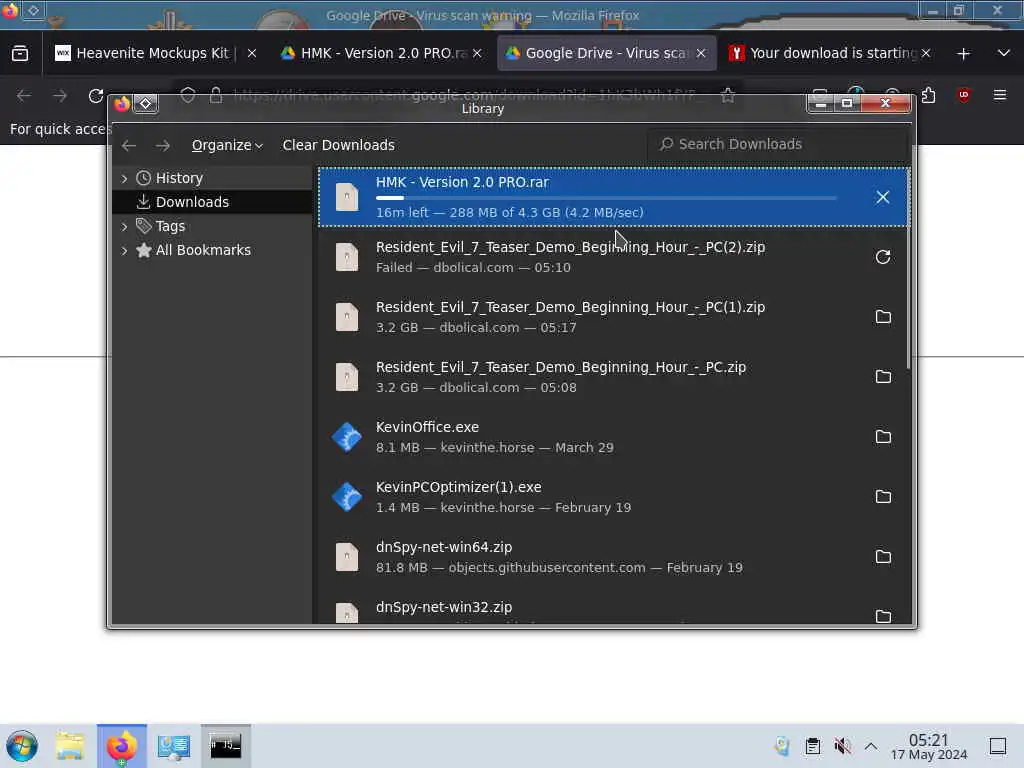Click the HMK download progress bar
Screen dimensions: 1024x768
pyautogui.click(x=606, y=198)
